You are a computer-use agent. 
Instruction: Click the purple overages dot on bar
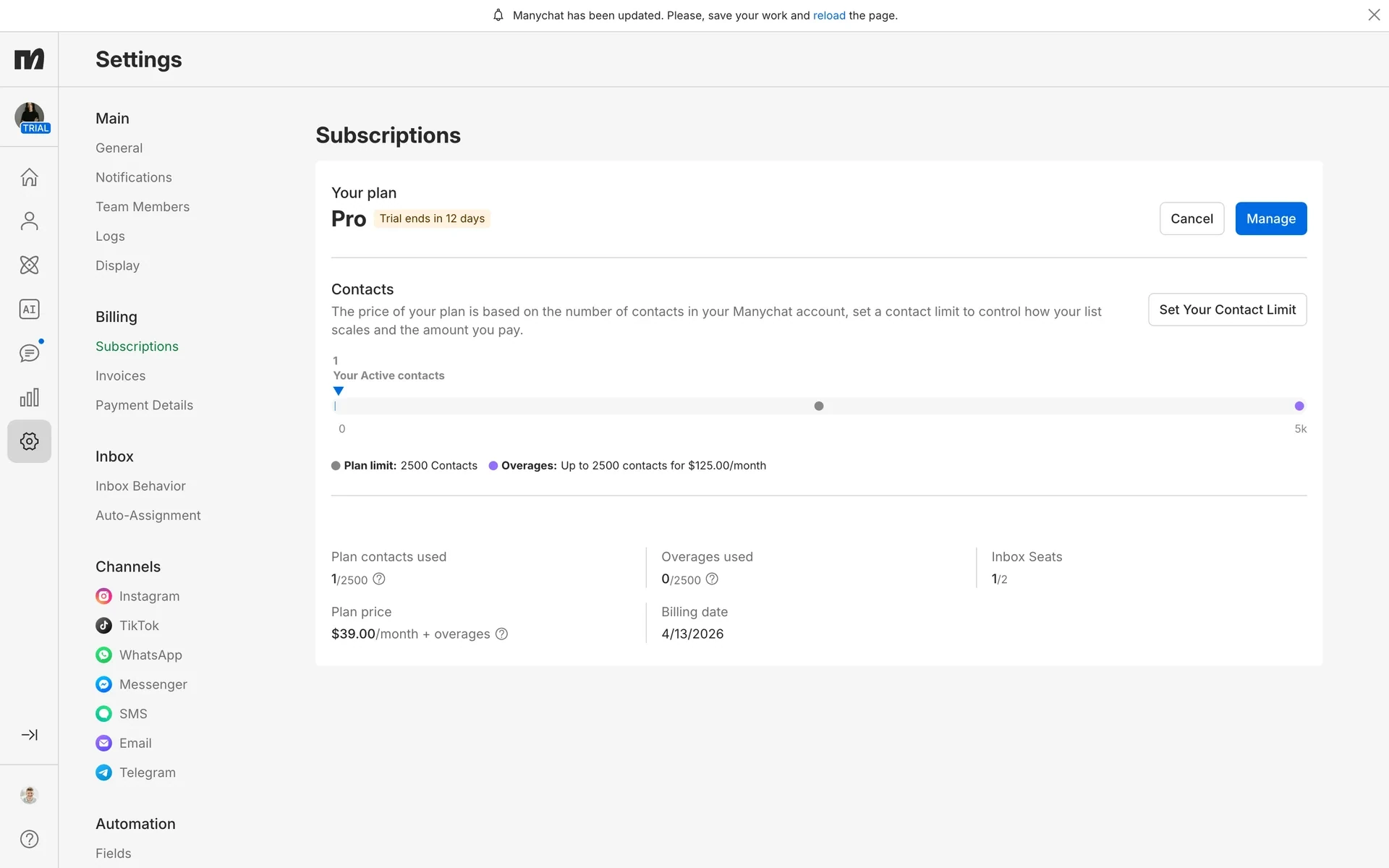1299,406
